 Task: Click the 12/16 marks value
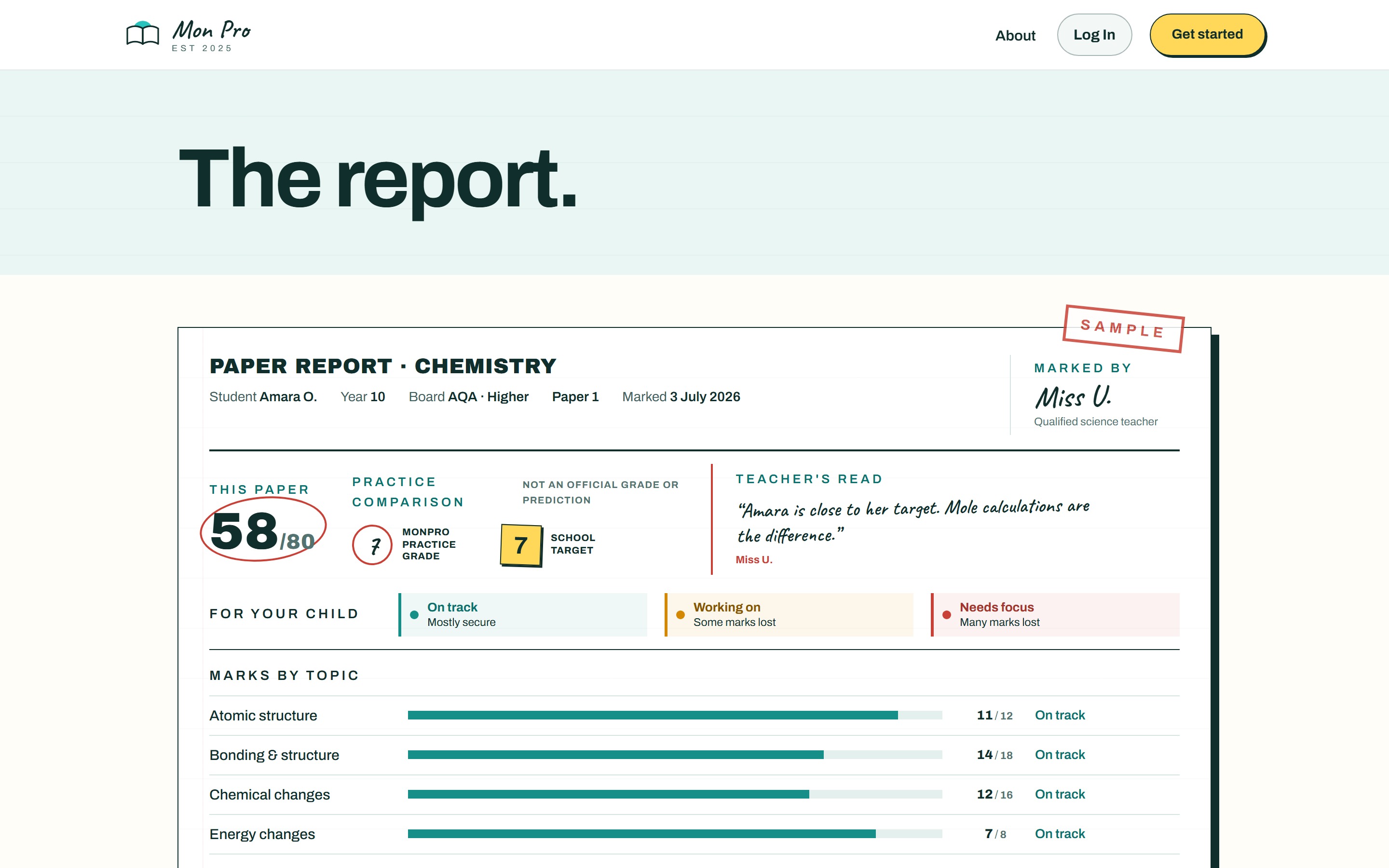point(994,795)
